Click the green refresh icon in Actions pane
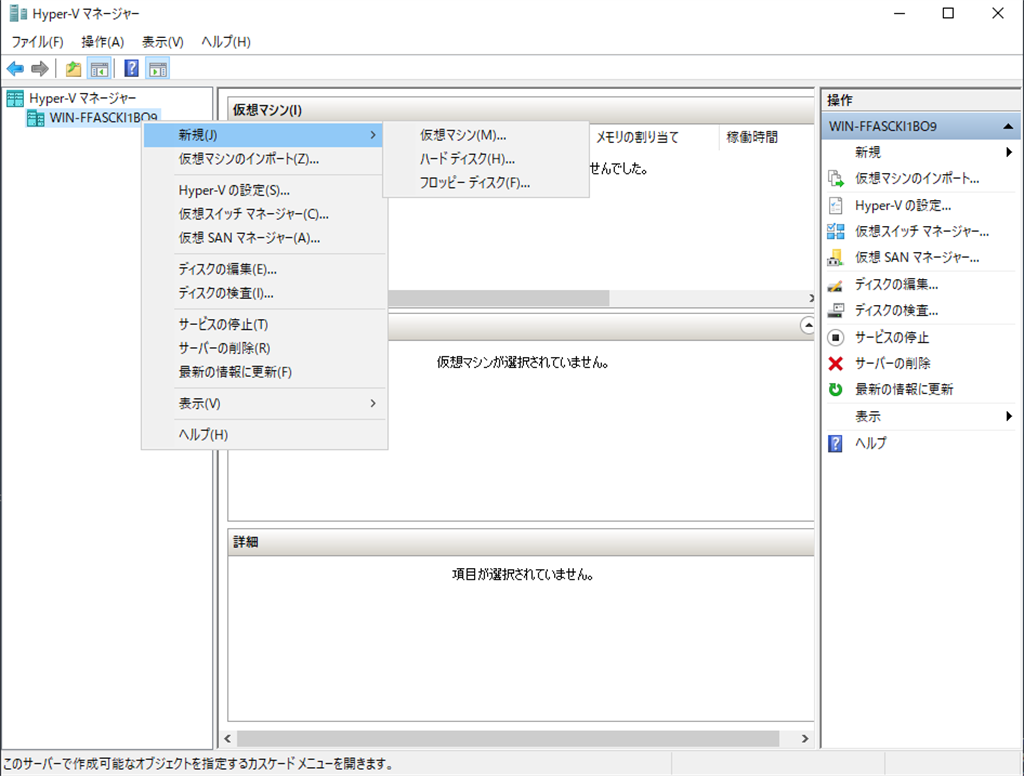 point(836,389)
